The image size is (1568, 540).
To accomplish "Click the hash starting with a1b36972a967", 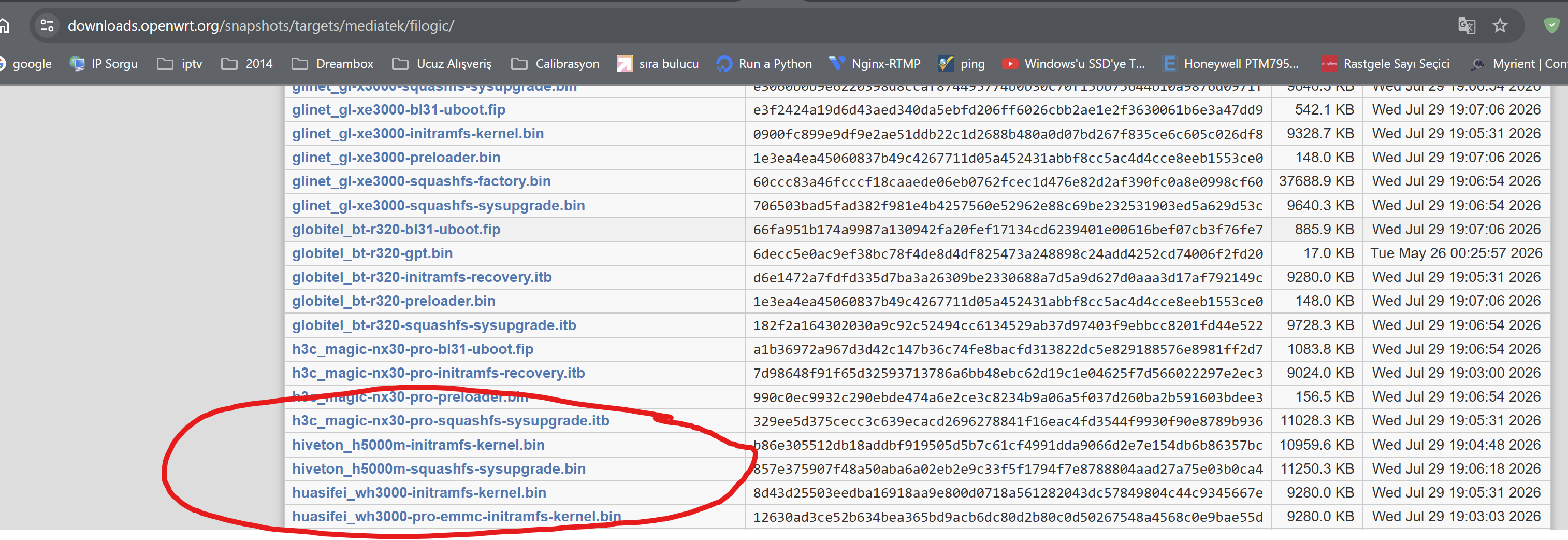I will click(x=1008, y=349).
